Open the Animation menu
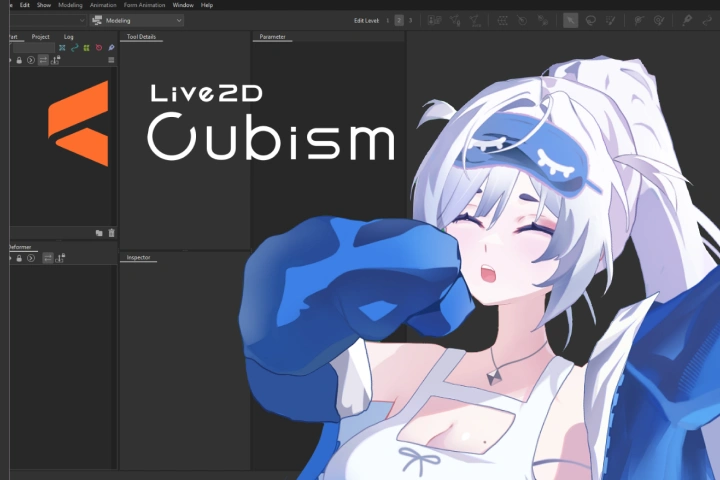720x480 pixels. pos(103,5)
